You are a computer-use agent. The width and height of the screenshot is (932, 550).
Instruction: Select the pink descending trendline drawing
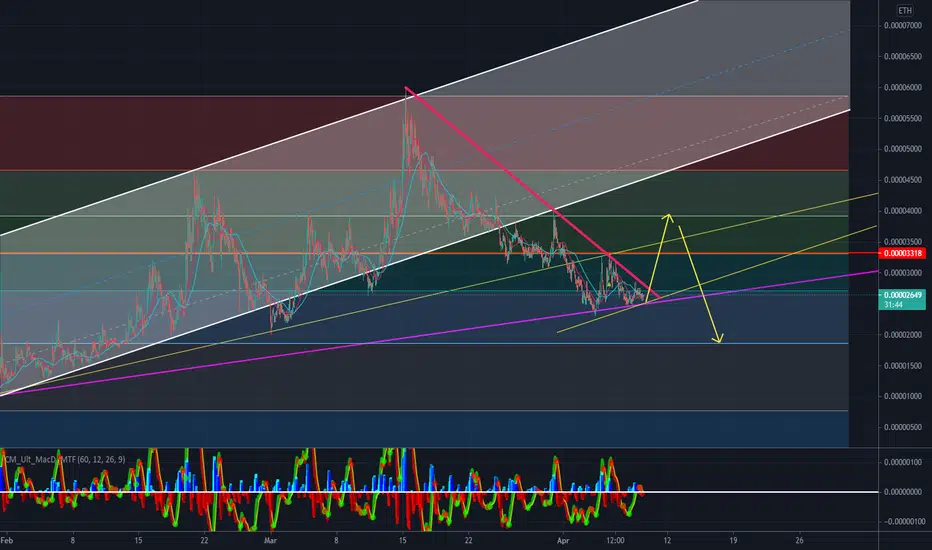pyautogui.click(x=533, y=193)
